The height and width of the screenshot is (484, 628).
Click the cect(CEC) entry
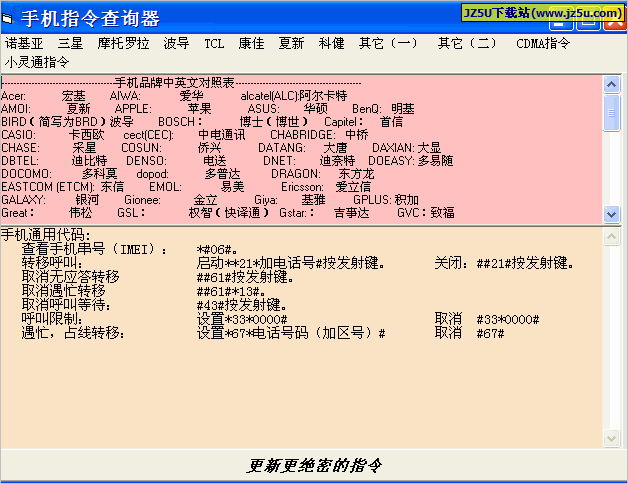pyautogui.click(x=184, y=135)
